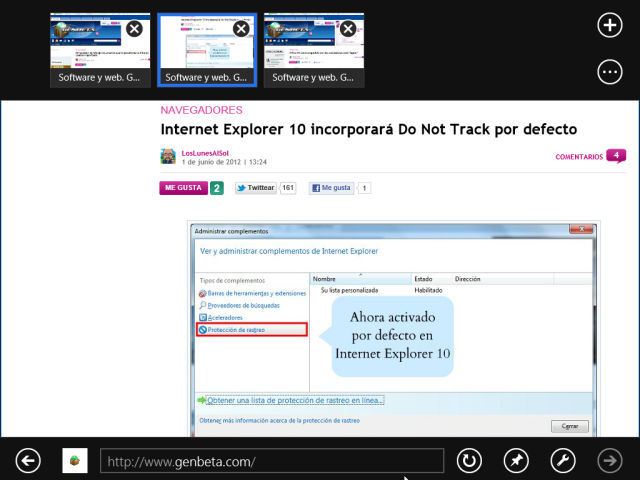This screenshot has width=640, height=480.
Task: Go forward with the right arrow button
Action: click(x=610, y=461)
